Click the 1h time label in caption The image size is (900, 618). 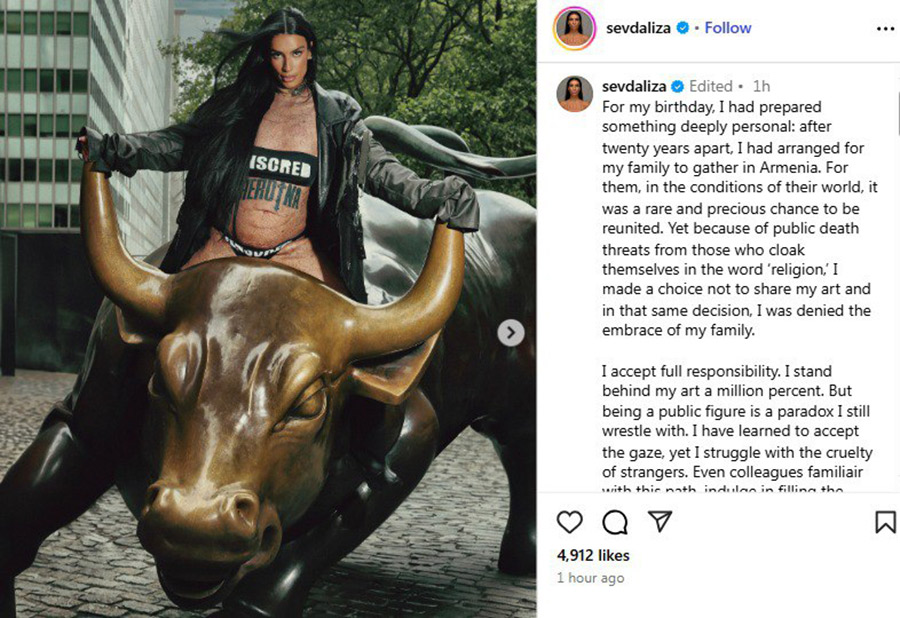point(762,86)
